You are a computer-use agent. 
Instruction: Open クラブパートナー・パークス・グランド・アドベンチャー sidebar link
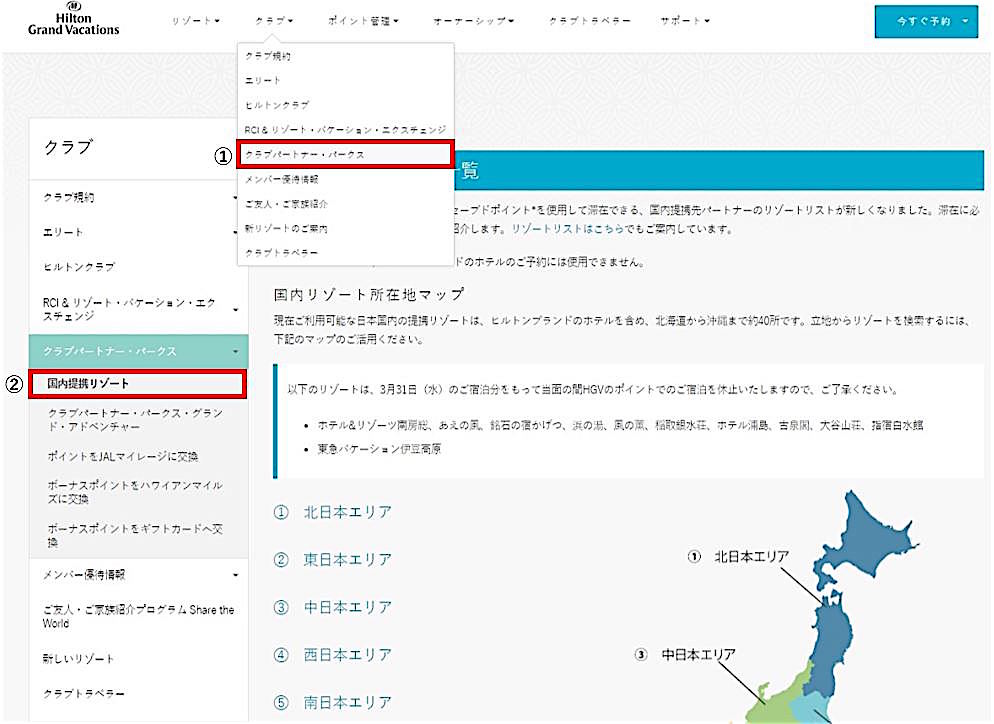135,420
